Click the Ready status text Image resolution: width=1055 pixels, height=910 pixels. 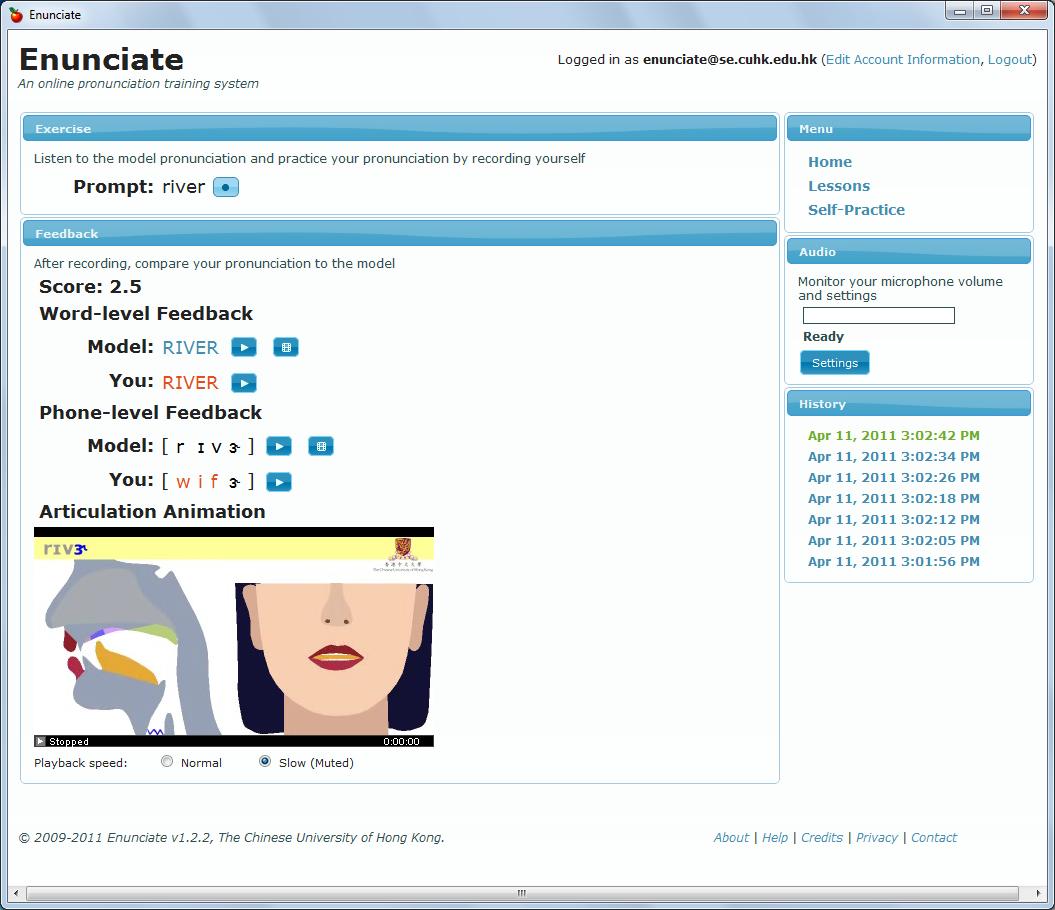[823, 337]
